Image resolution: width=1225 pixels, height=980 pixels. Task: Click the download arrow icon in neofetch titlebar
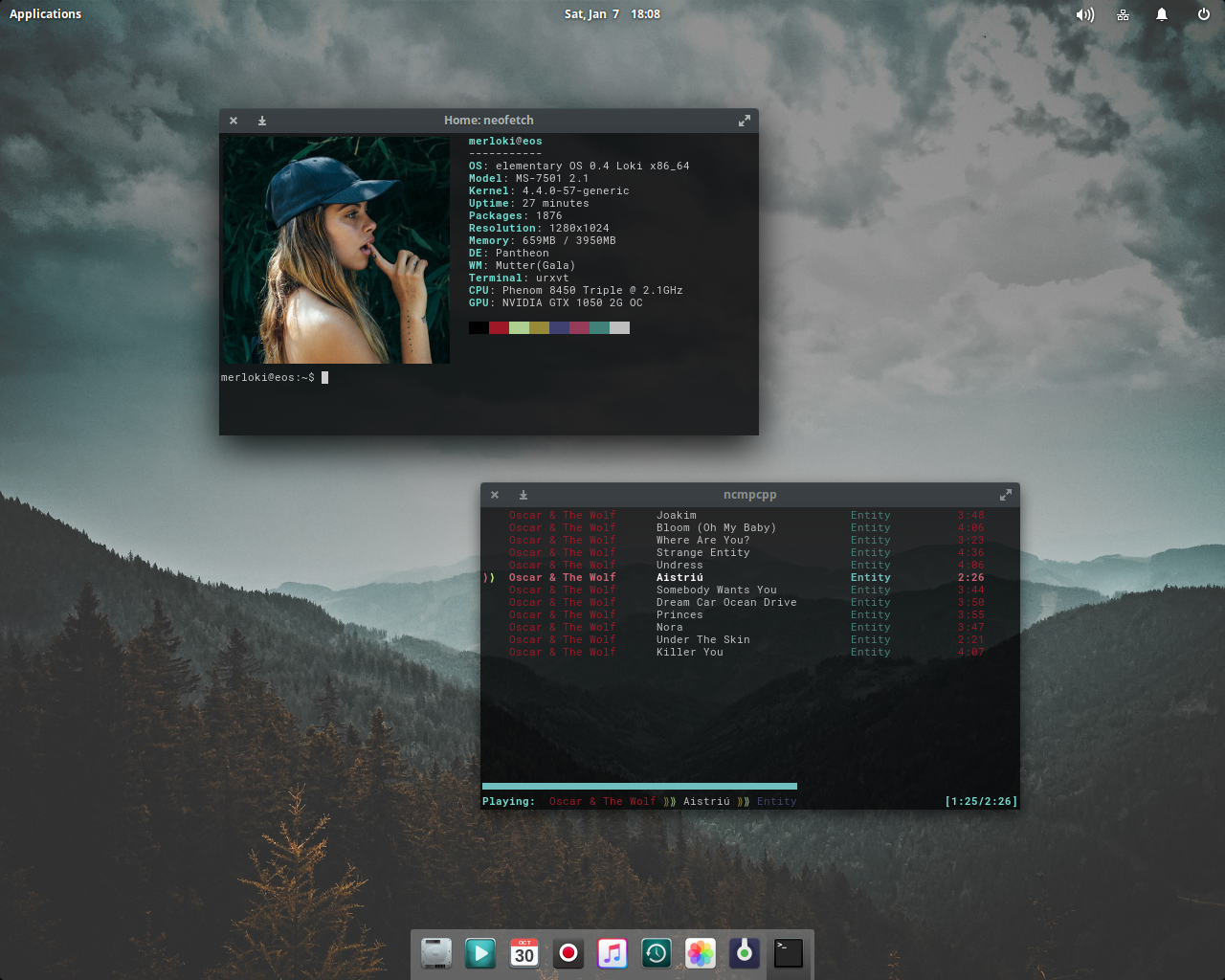tap(262, 121)
